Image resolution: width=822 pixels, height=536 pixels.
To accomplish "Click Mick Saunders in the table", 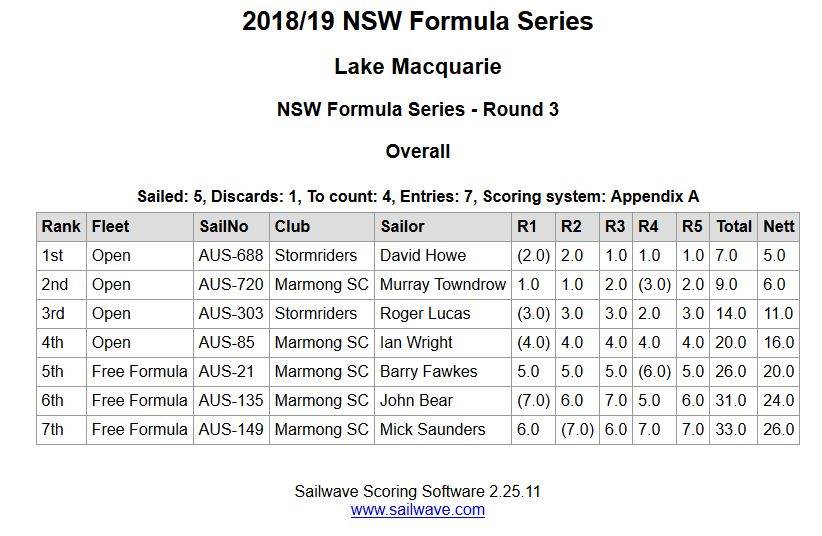I will 432,430.
